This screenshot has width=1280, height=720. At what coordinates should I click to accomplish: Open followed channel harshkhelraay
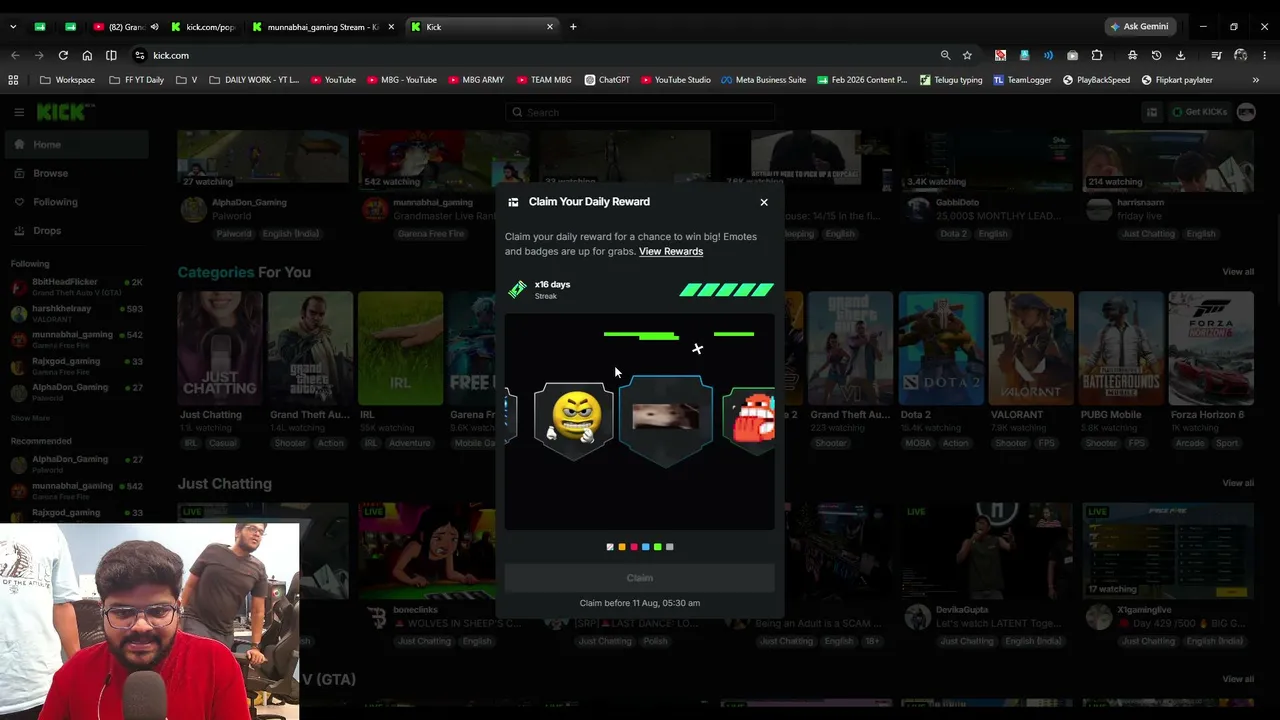[76, 313]
